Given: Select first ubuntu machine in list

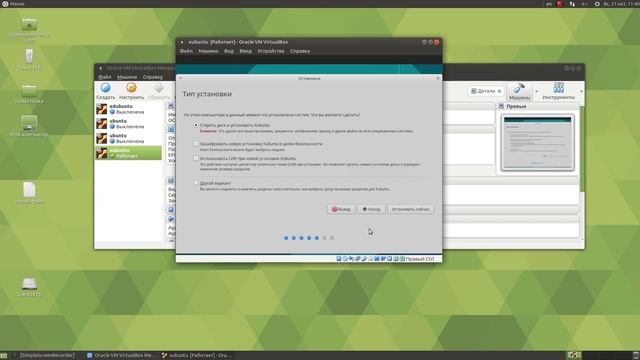Looking at the screenshot, I should (129, 123).
